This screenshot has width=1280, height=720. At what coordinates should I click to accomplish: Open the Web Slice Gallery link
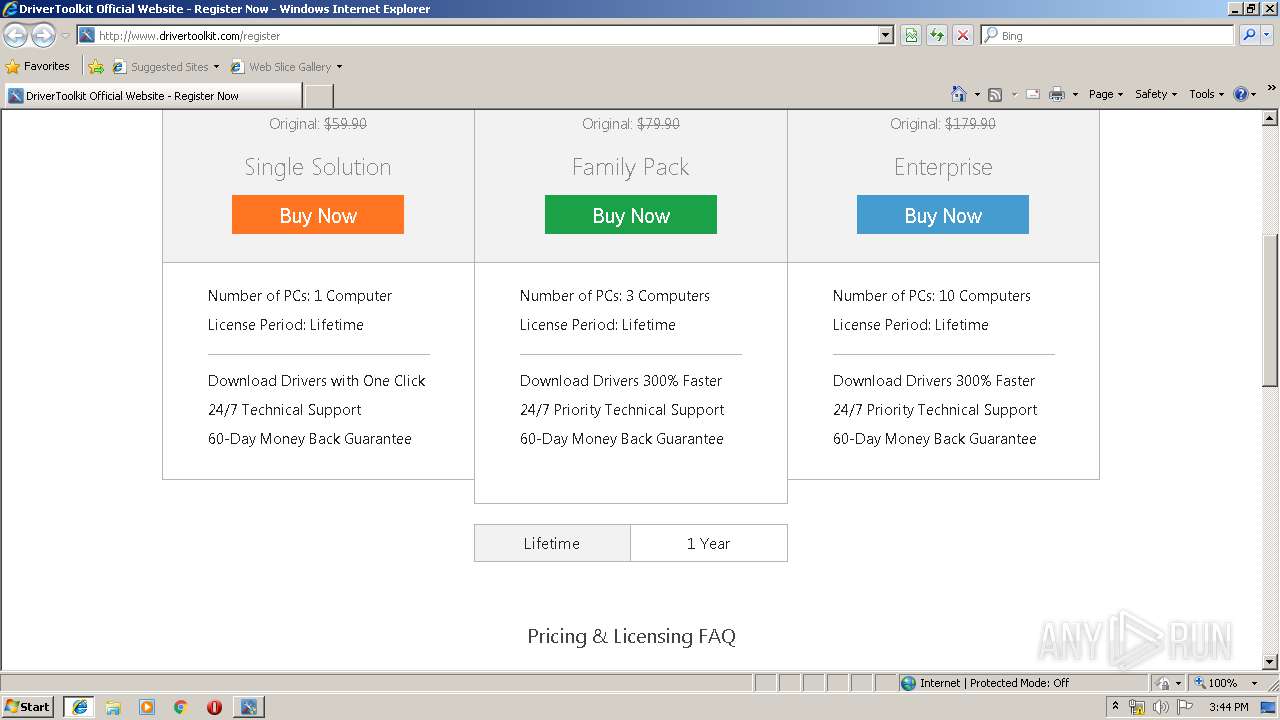pyautogui.click(x=287, y=67)
